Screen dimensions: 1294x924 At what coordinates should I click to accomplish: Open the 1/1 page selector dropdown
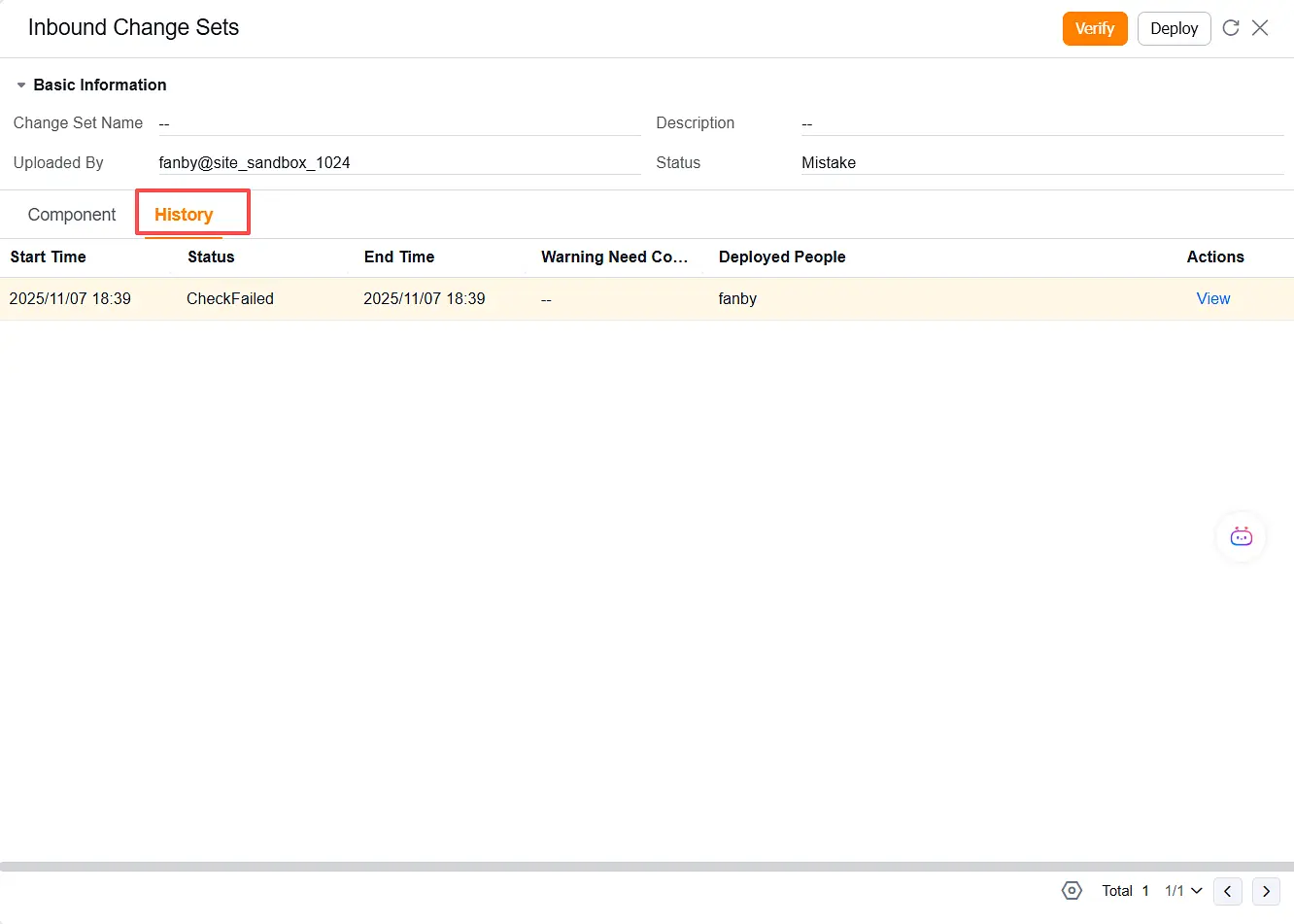[1183, 891]
